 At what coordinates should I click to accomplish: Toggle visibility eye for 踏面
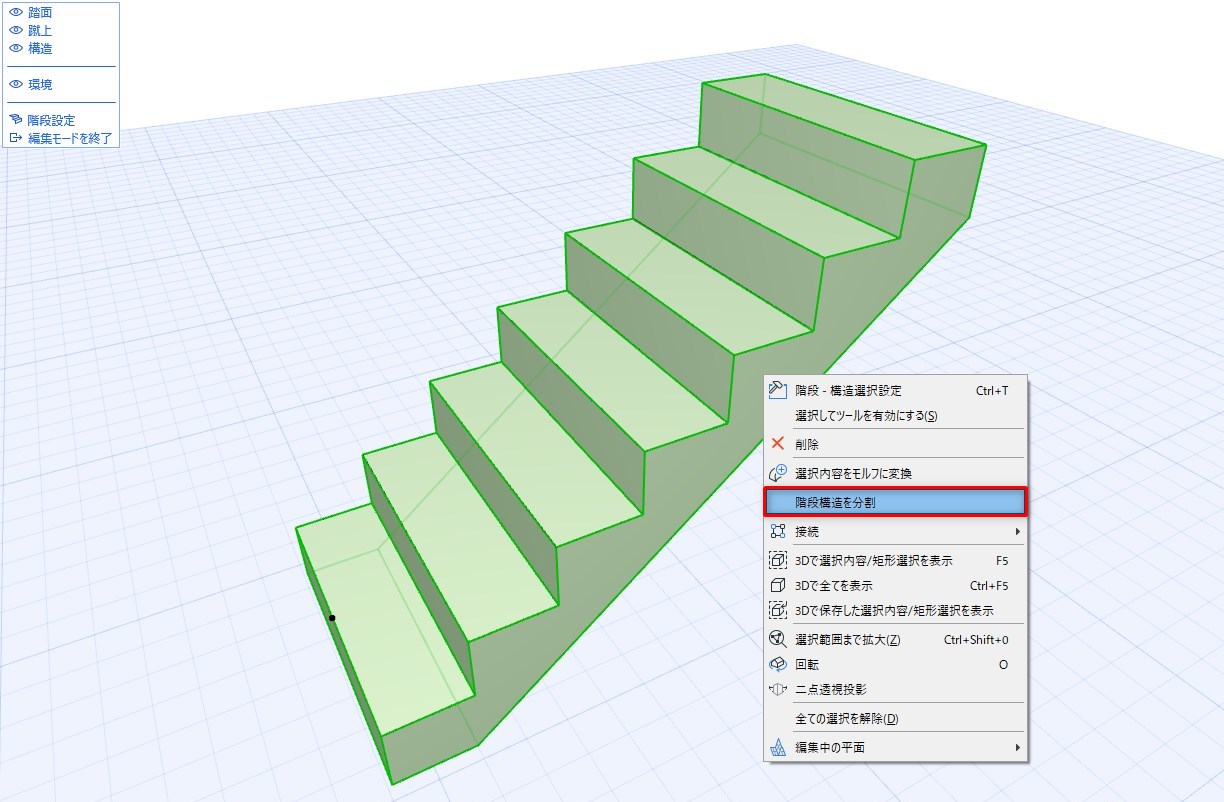click(x=16, y=12)
